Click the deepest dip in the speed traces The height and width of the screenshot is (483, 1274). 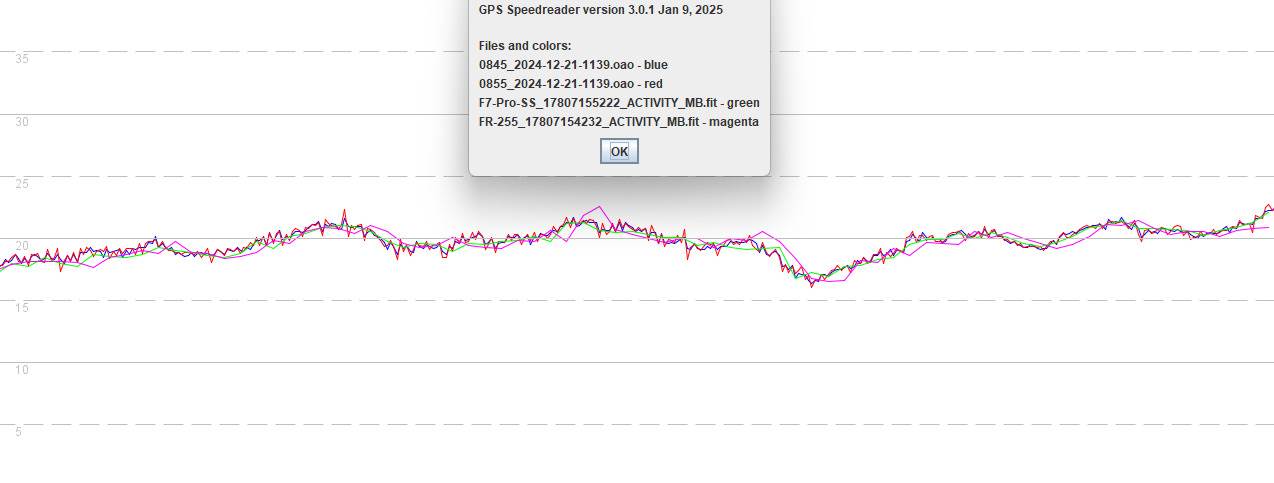pos(813,284)
